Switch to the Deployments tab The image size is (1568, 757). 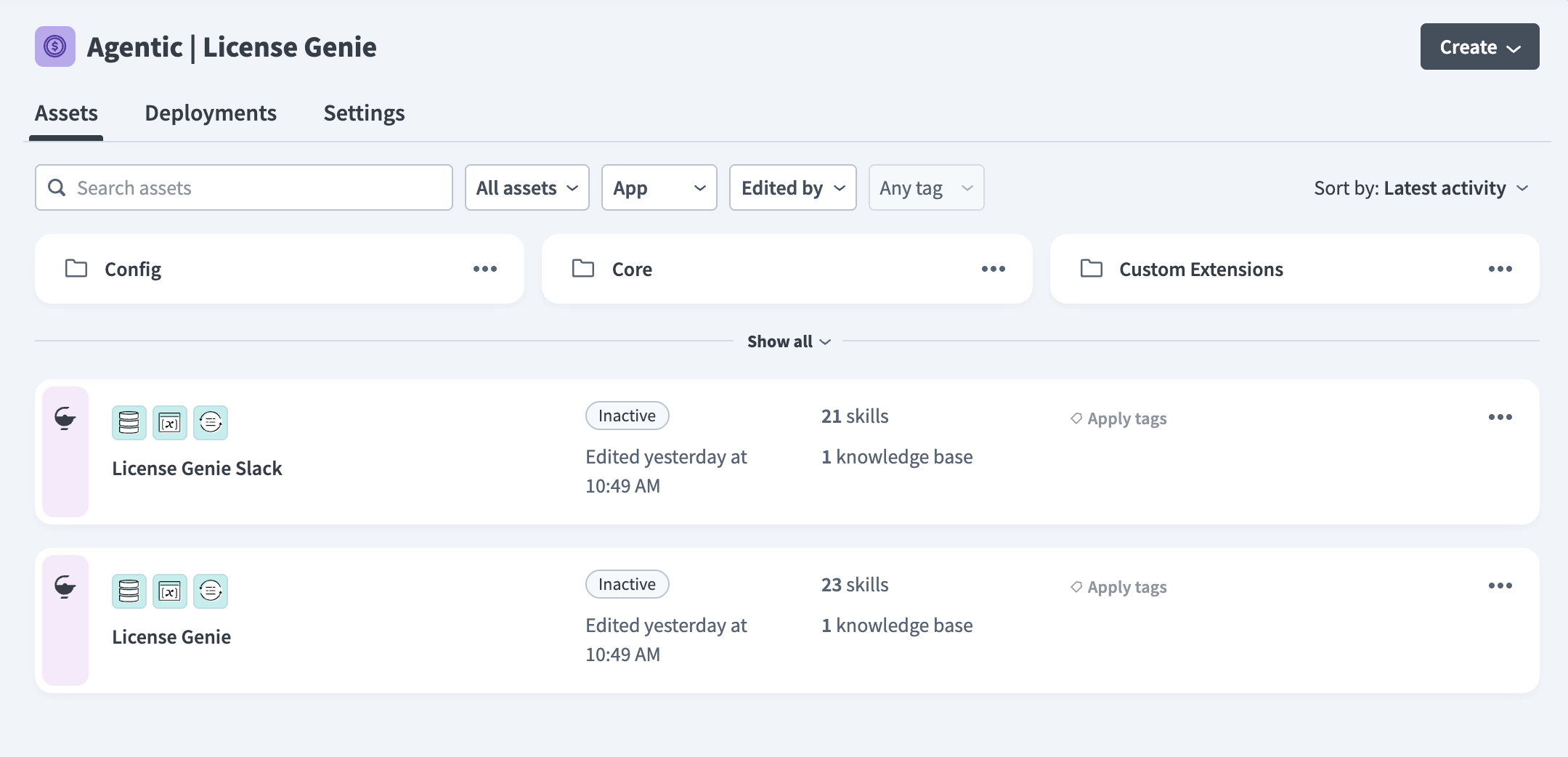point(211,113)
